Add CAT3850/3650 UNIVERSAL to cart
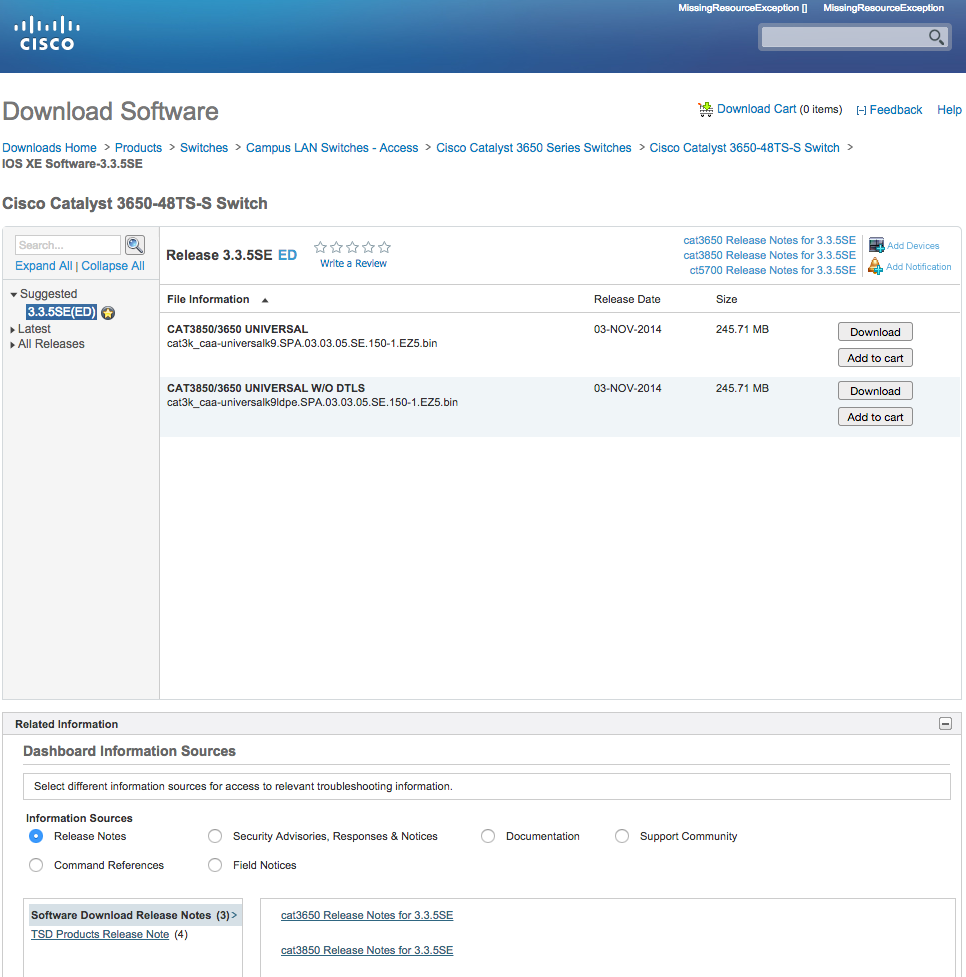This screenshot has height=977, width=966. point(875,358)
